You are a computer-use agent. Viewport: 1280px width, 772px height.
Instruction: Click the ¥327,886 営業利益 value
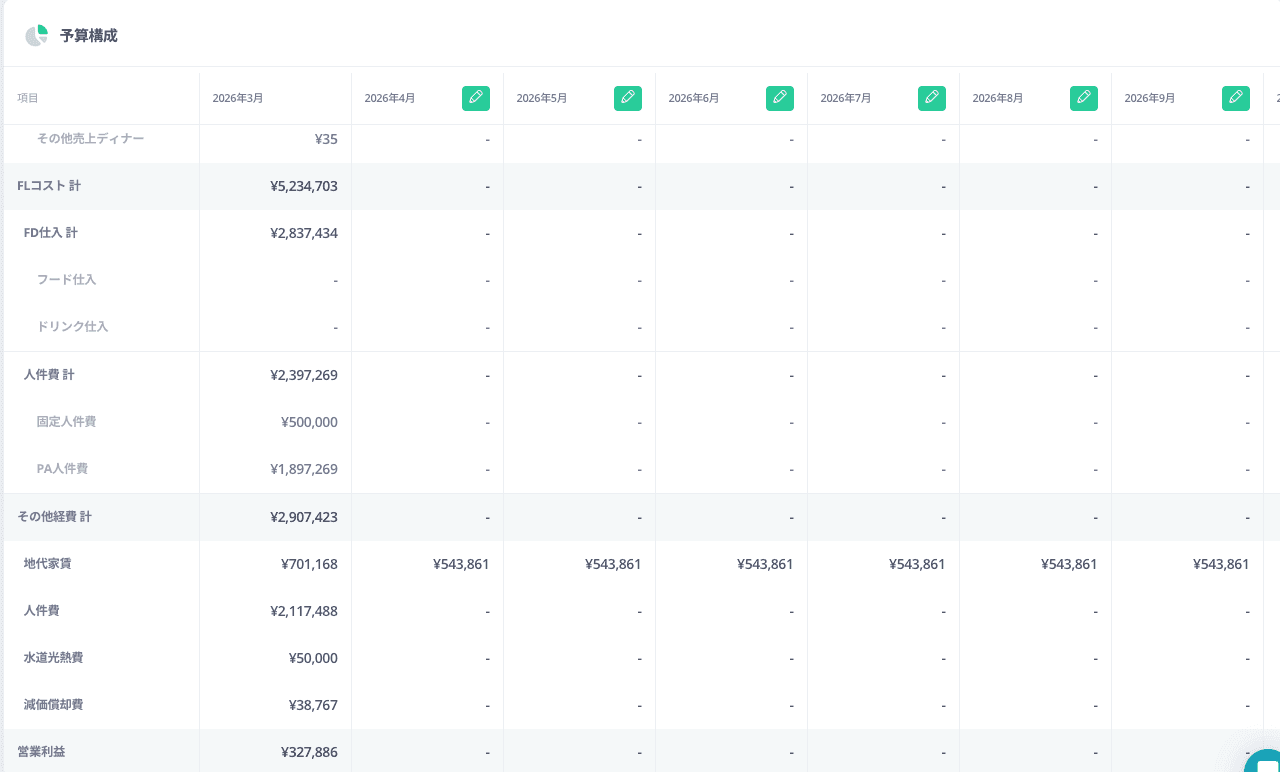tap(309, 752)
